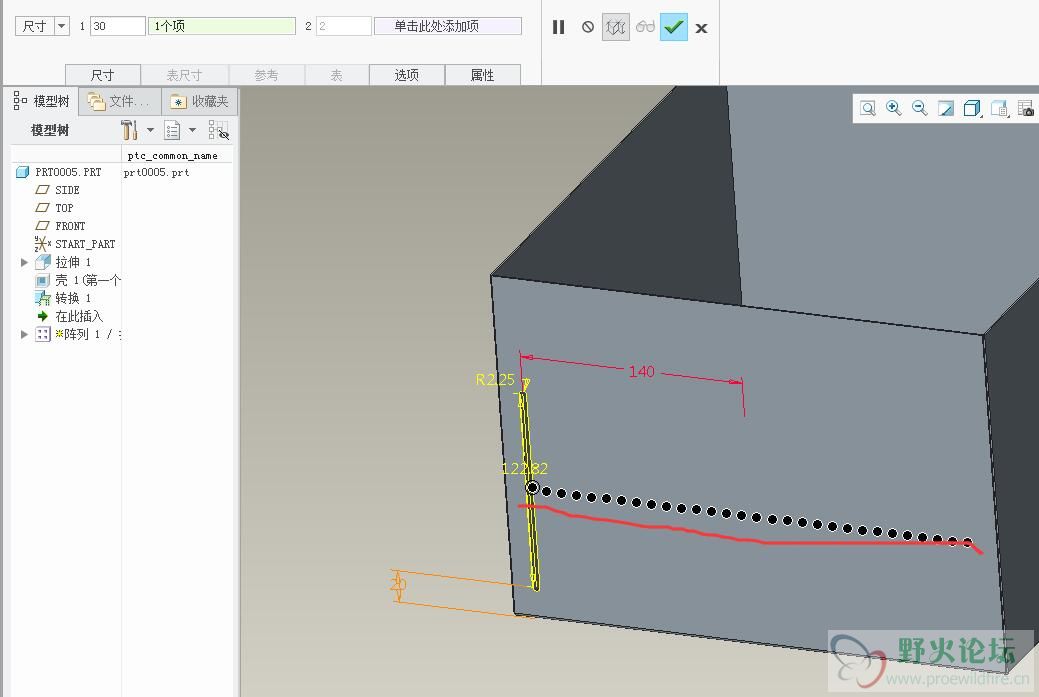This screenshot has height=697, width=1039.
Task: Select the TOP datum plane
Action: 54,208
